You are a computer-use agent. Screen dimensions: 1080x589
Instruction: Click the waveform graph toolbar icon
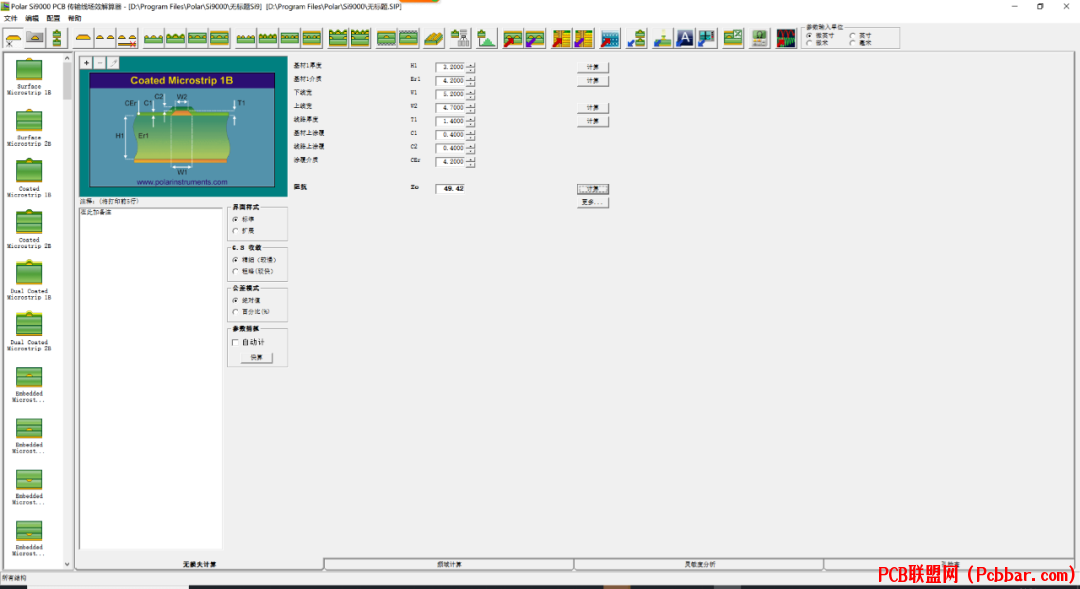coord(786,39)
